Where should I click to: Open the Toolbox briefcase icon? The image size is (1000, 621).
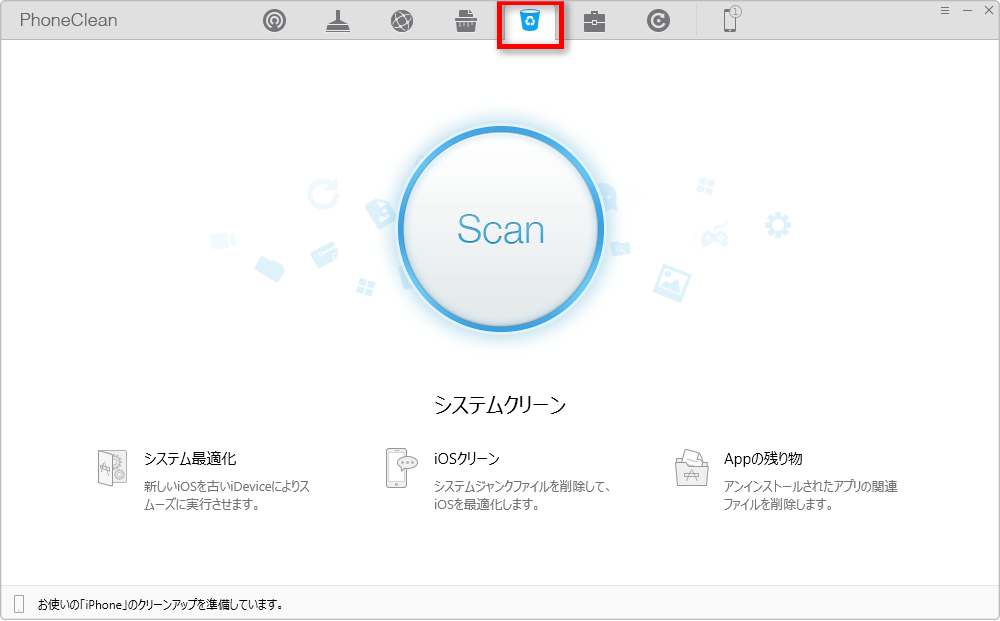point(594,21)
